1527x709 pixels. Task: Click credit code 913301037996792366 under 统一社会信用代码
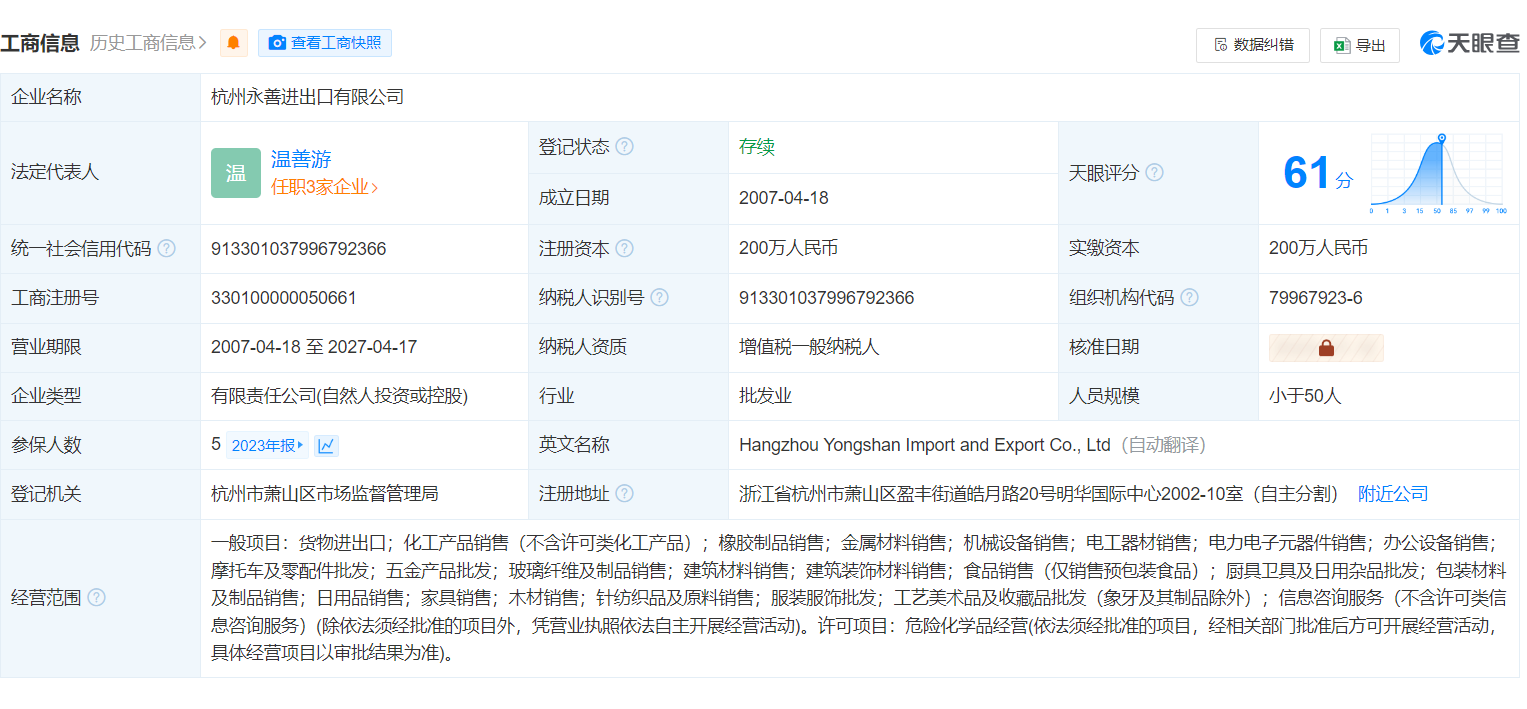click(x=299, y=249)
